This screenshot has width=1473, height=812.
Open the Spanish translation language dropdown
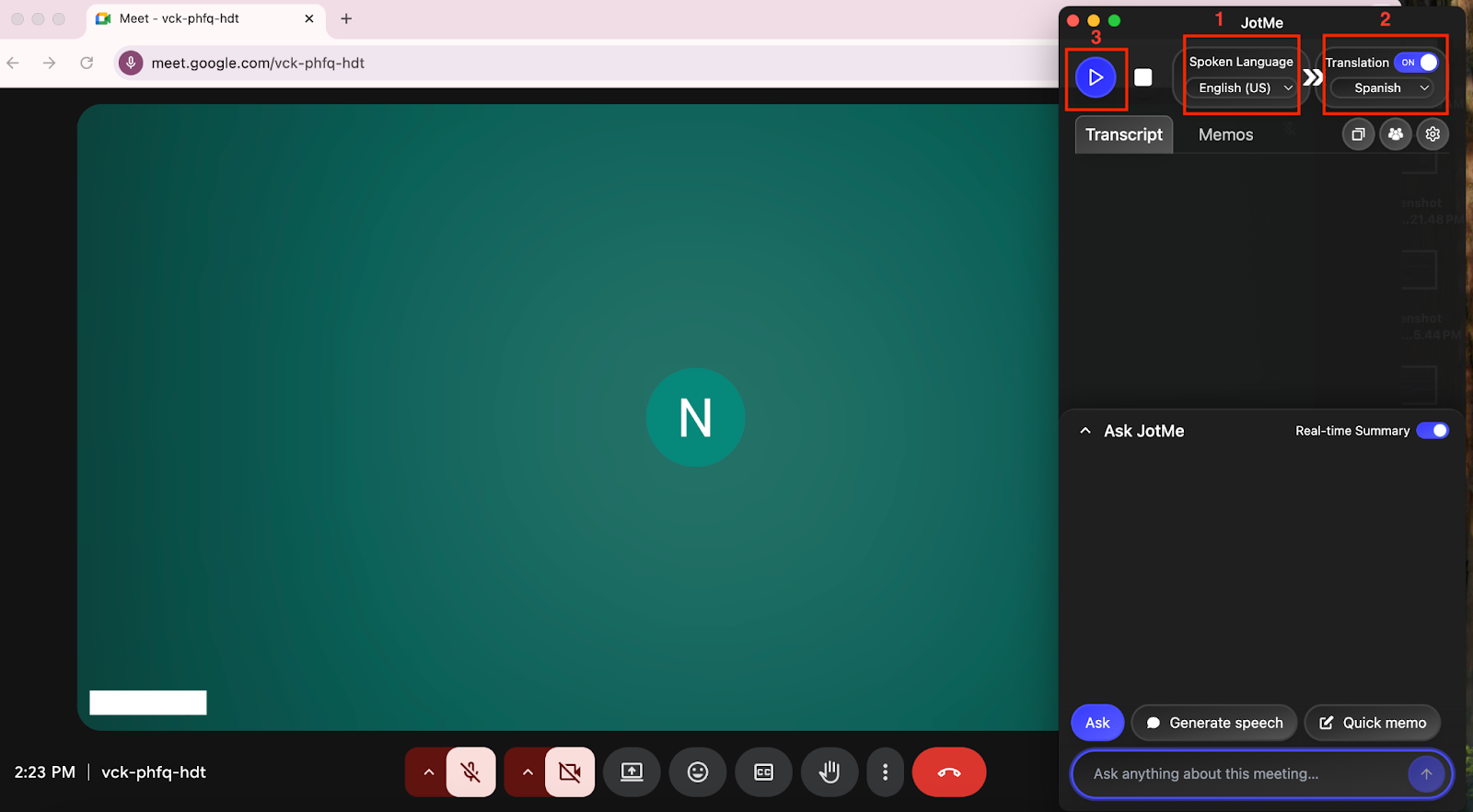pyautogui.click(x=1383, y=87)
